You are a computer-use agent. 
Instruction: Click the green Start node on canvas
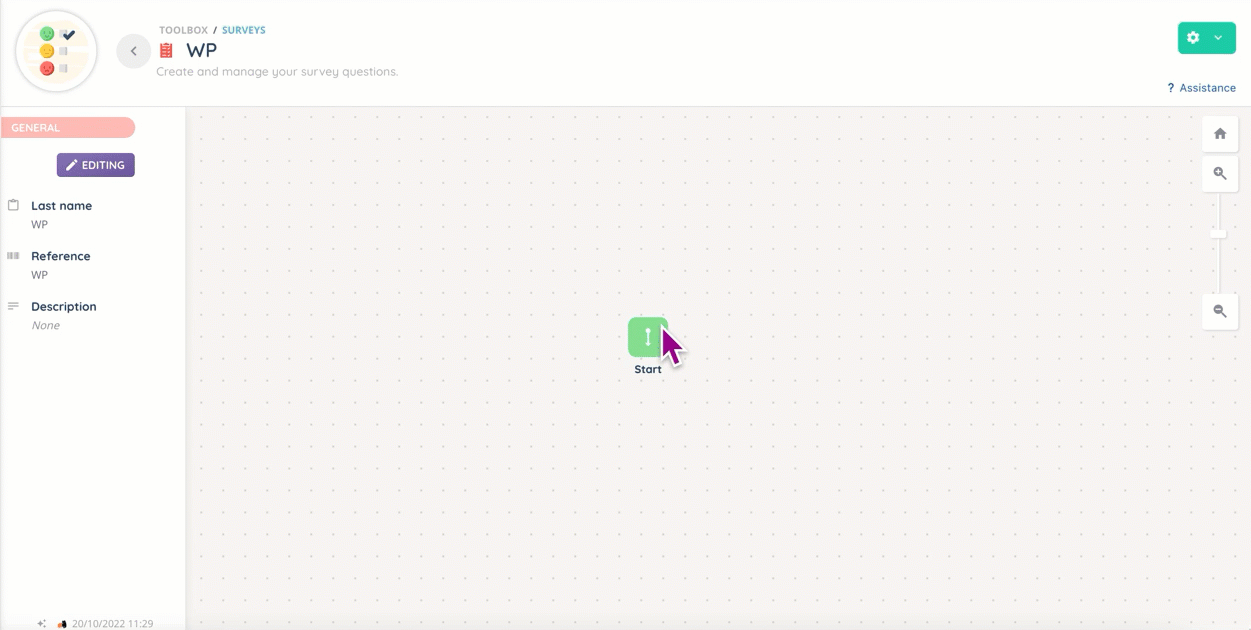(x=647, y=337)
